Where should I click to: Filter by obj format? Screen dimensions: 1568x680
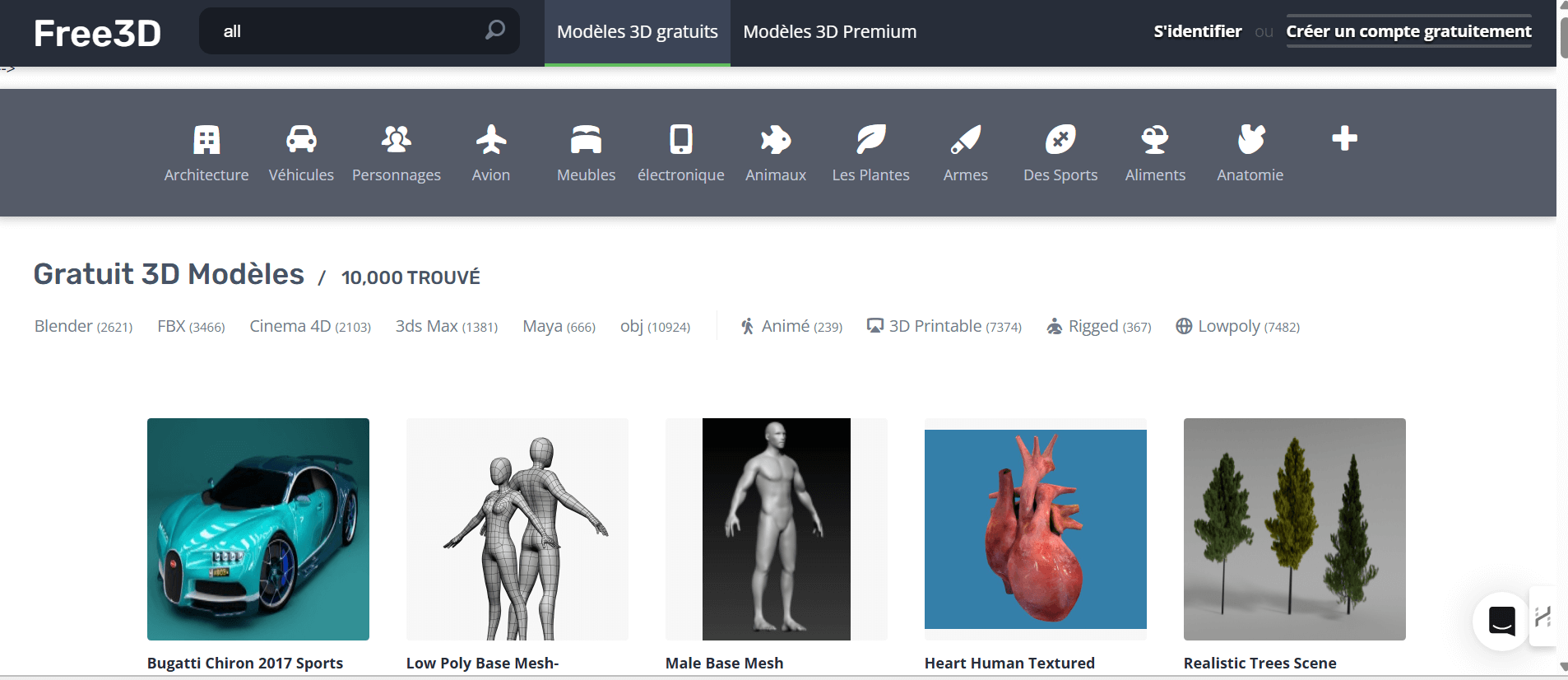click(x=655, y=326)
